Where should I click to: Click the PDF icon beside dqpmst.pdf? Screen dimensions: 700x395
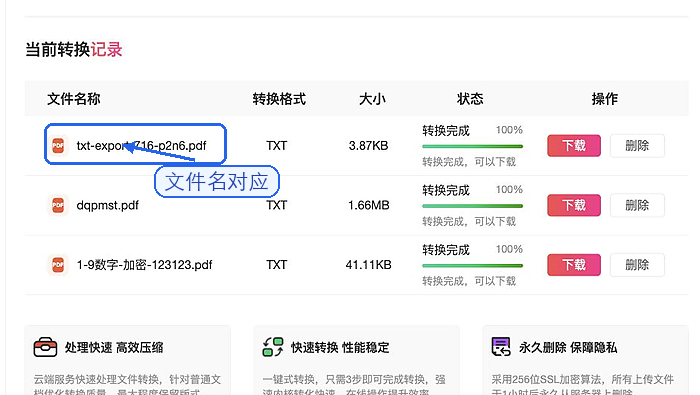click(58, 205)
